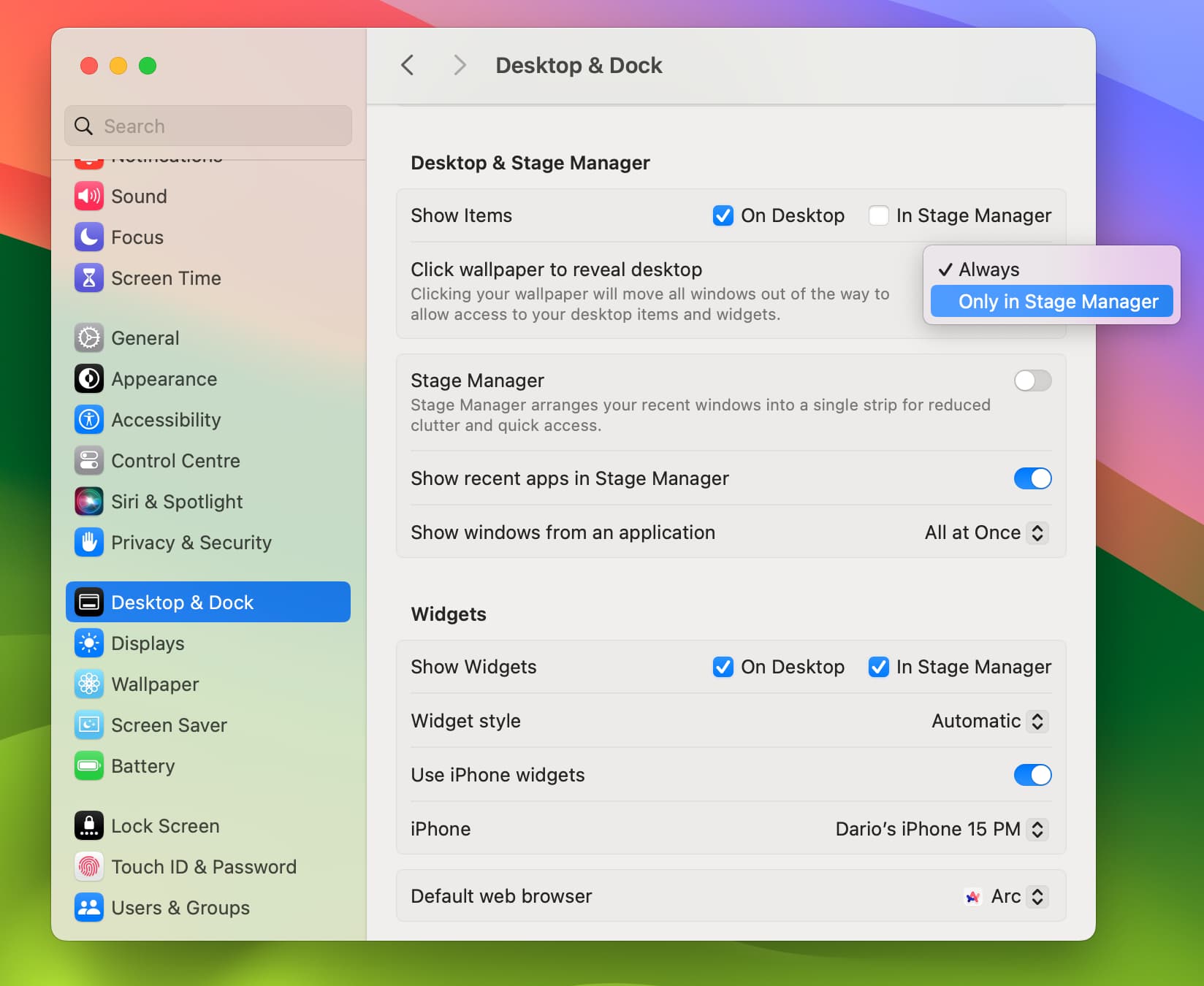
Task: Select the General gear icon
Action: [89, 338]
